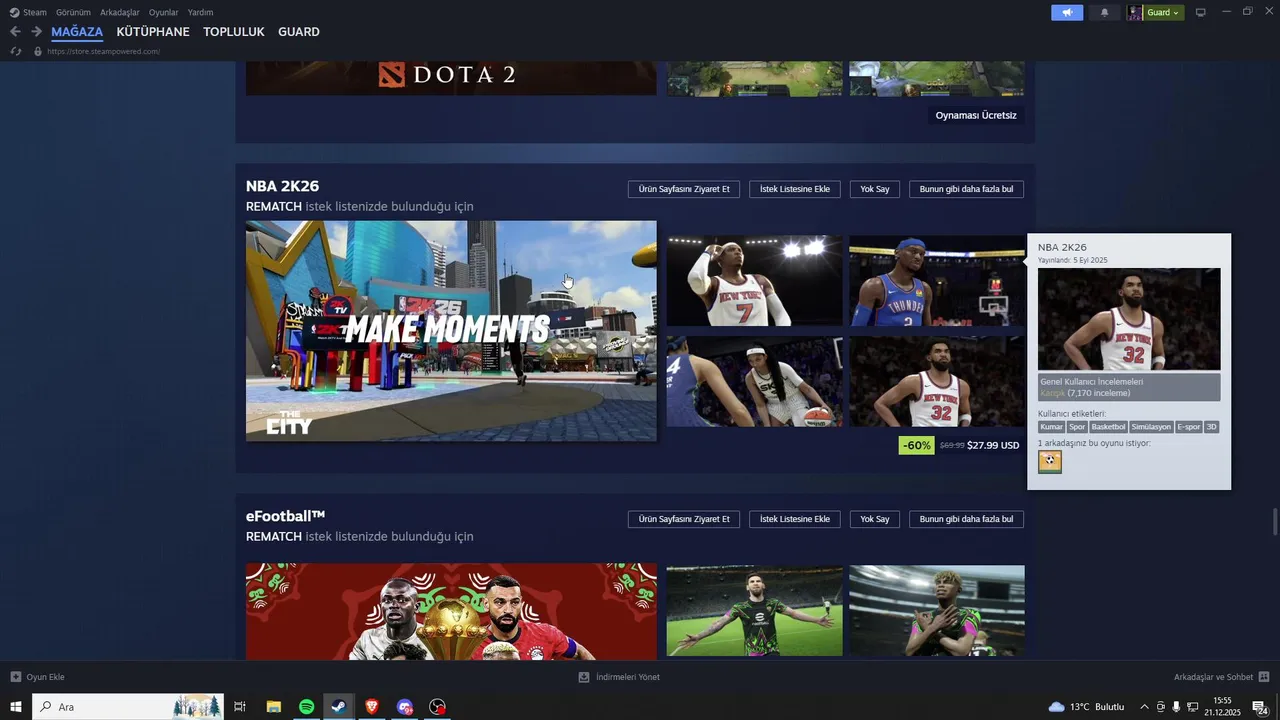Viewport: 1280px width, 720px height.
Task: Open the Yardım menu
Action: [x=200, y=12]
